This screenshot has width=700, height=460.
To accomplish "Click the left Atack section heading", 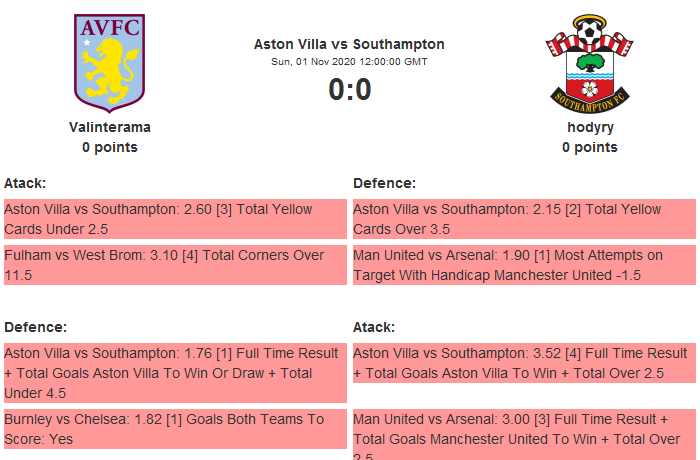I will coord(25,183).
